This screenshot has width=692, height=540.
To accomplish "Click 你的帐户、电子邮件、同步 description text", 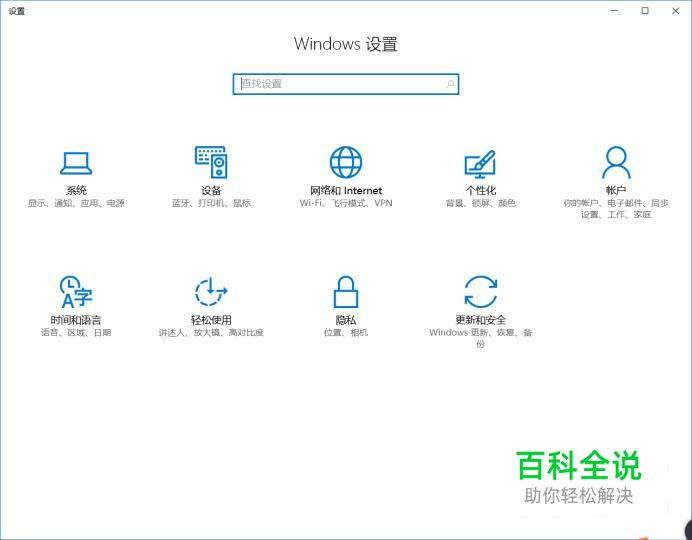I will (616, 203).
